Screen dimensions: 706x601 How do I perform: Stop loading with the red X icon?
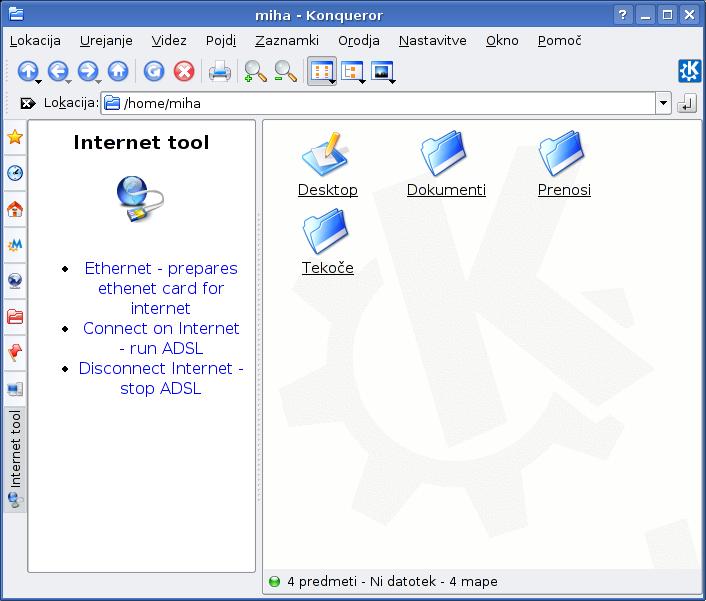tap(184, 71)
